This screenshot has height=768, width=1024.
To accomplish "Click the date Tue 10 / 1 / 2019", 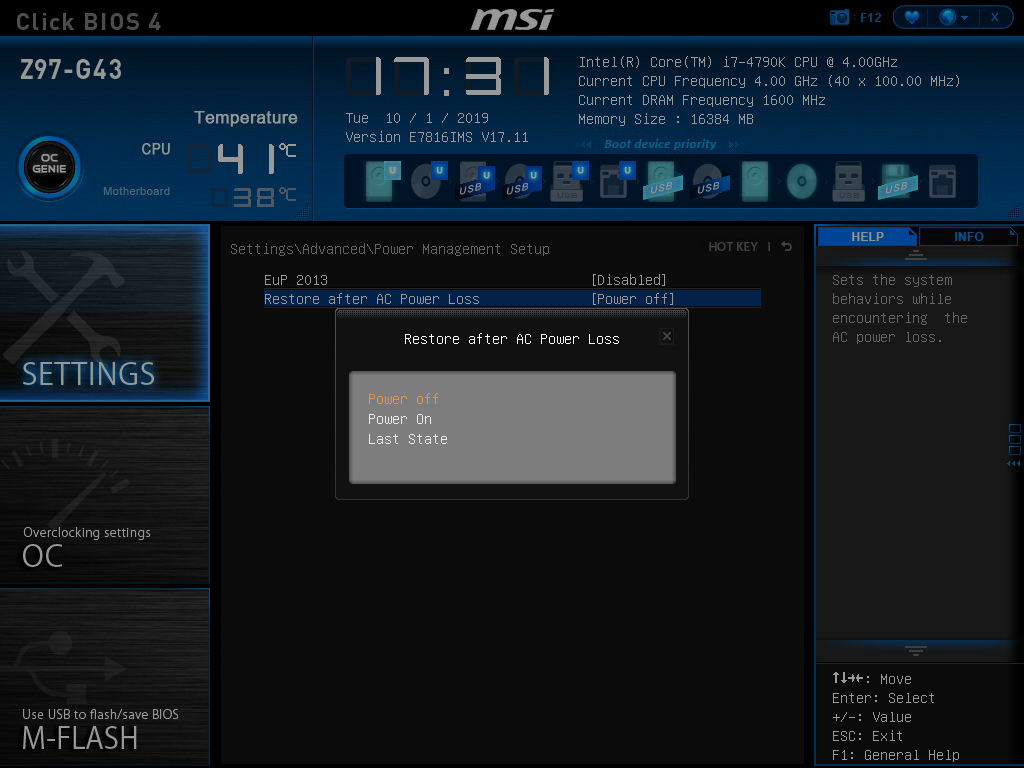I will click(x=417, y=118).
